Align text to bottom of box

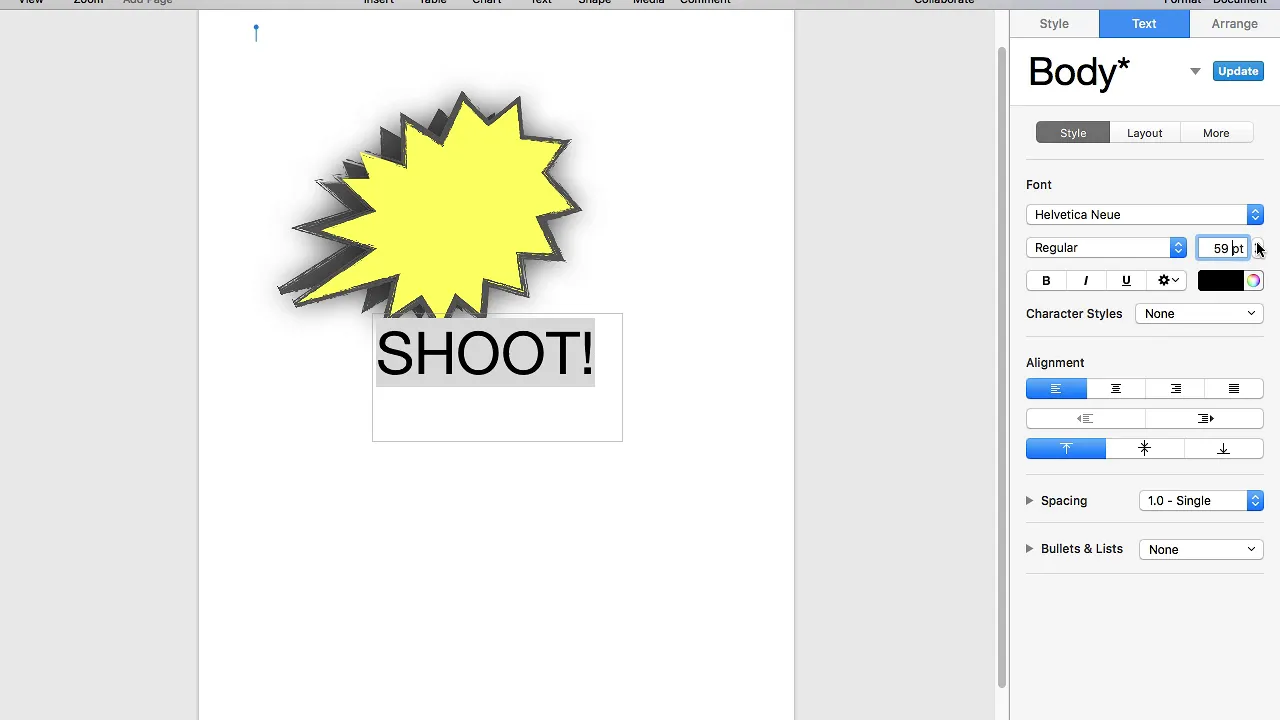pyautogui.click(x=1224, y=449)
